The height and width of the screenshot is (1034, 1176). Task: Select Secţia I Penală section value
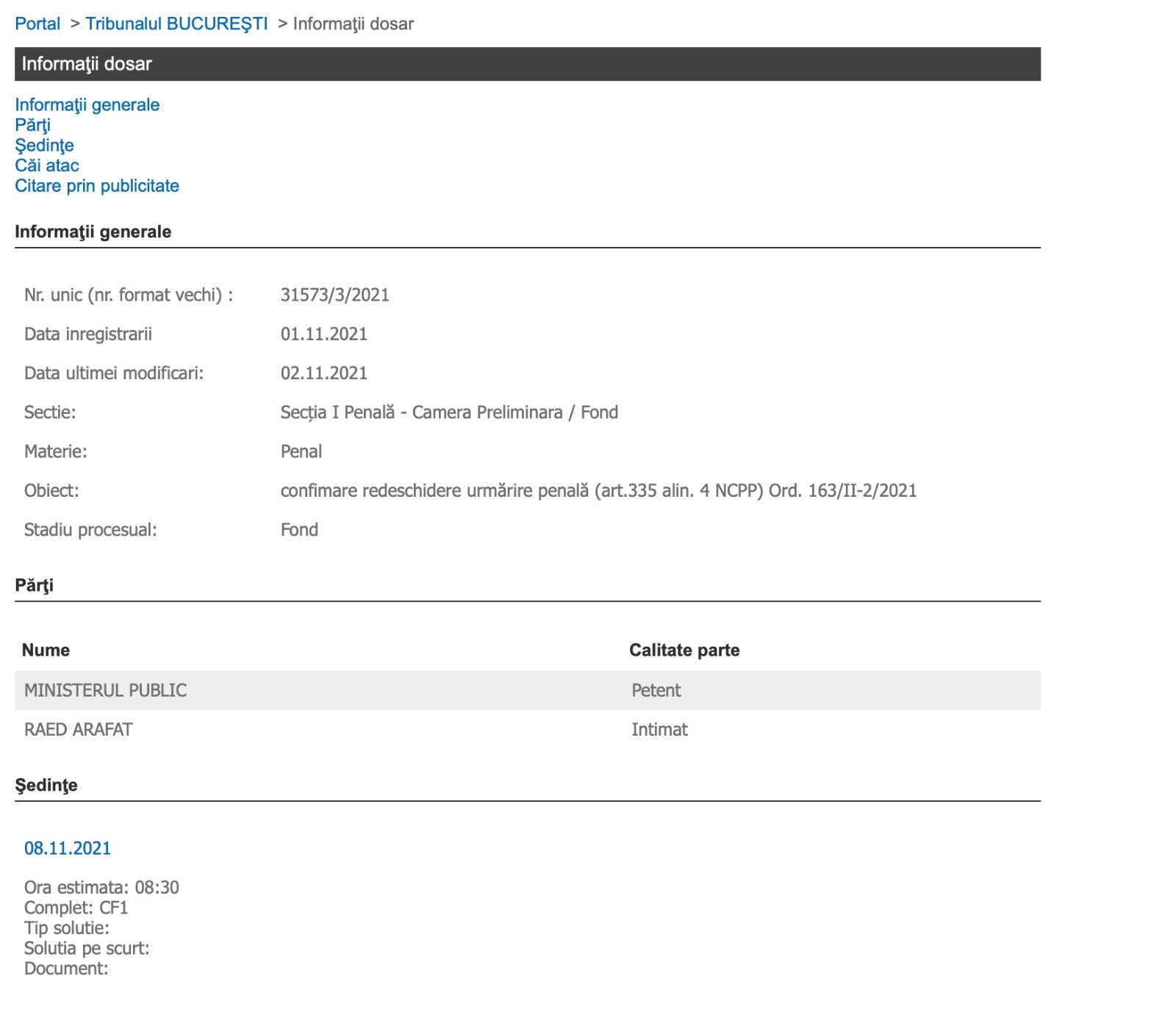[x=449, y=412]
